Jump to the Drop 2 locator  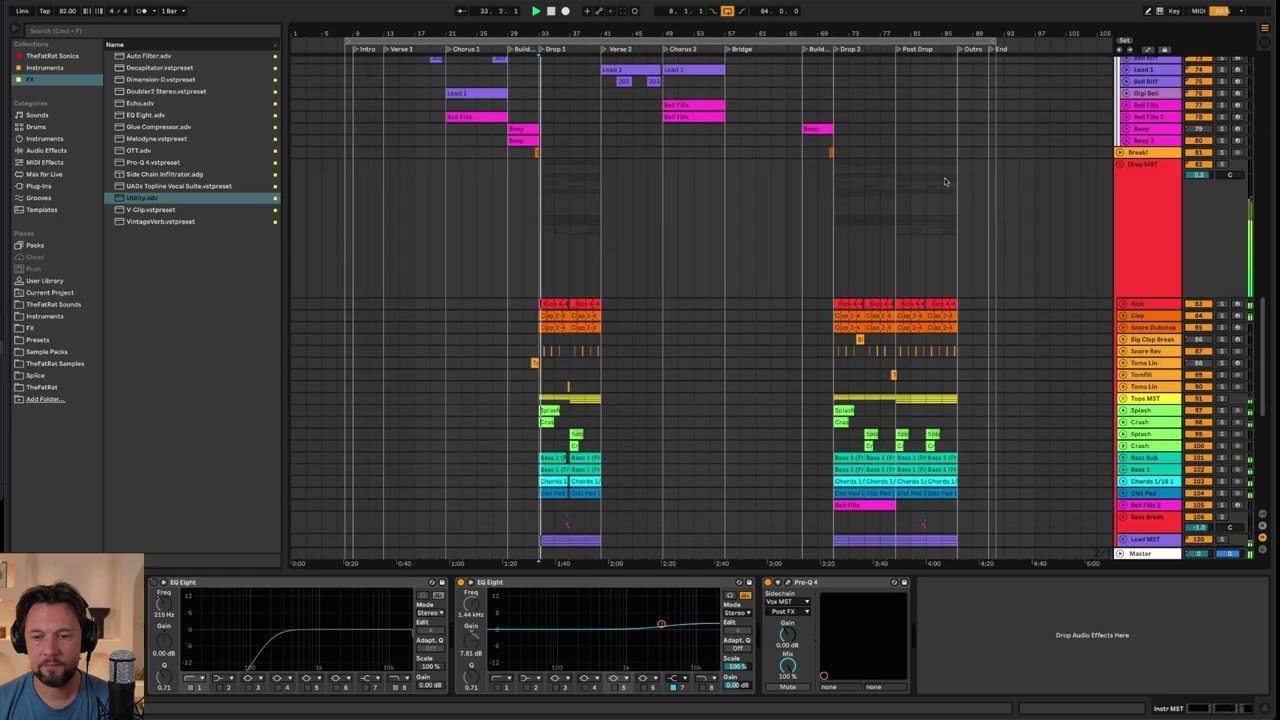click(848, 49)
